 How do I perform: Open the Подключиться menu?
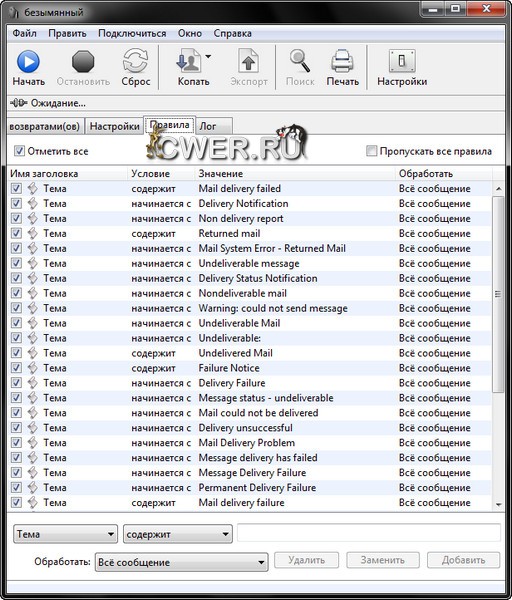[132, 33]
